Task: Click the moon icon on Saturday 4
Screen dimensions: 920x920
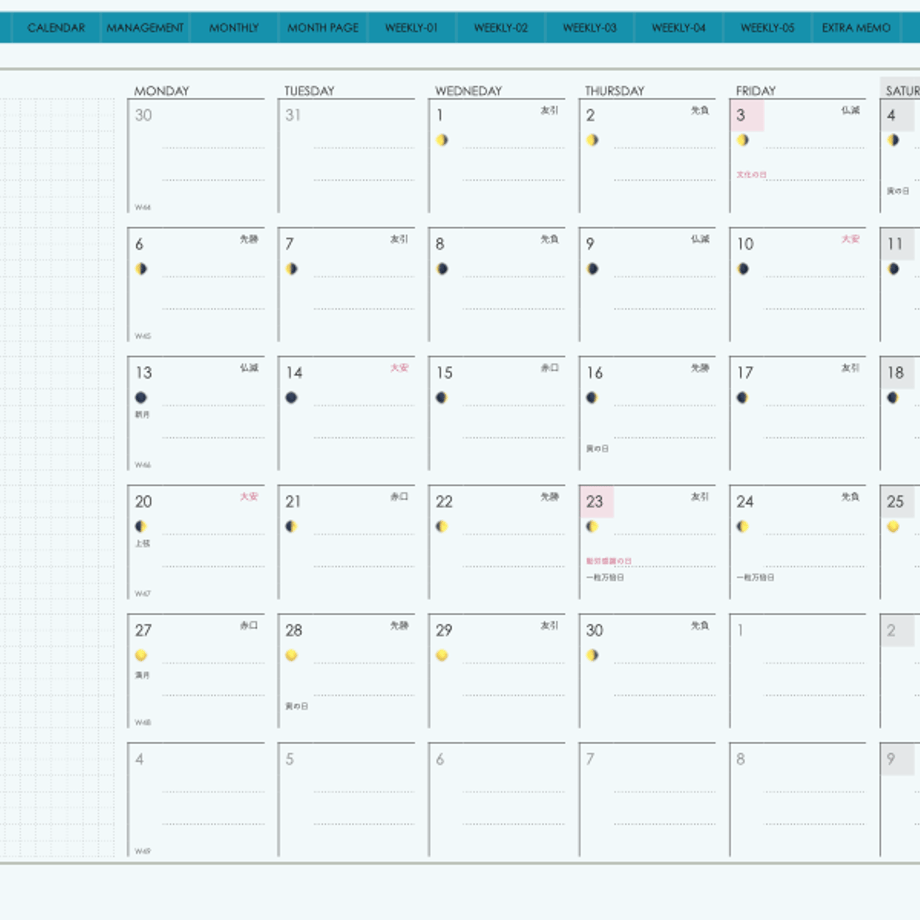Action: (893, 140)
